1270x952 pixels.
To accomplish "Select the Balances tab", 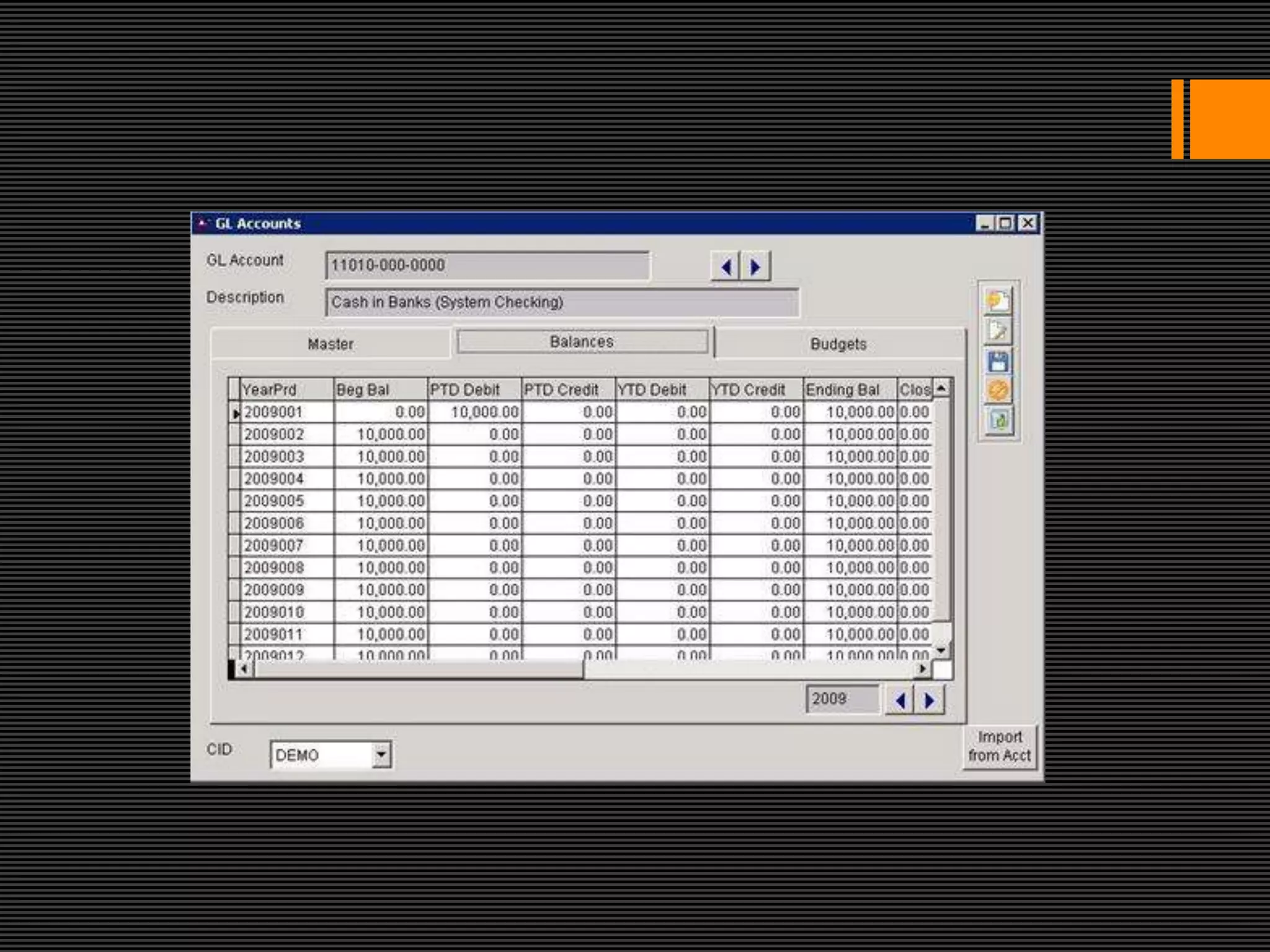I will point(582,342).
